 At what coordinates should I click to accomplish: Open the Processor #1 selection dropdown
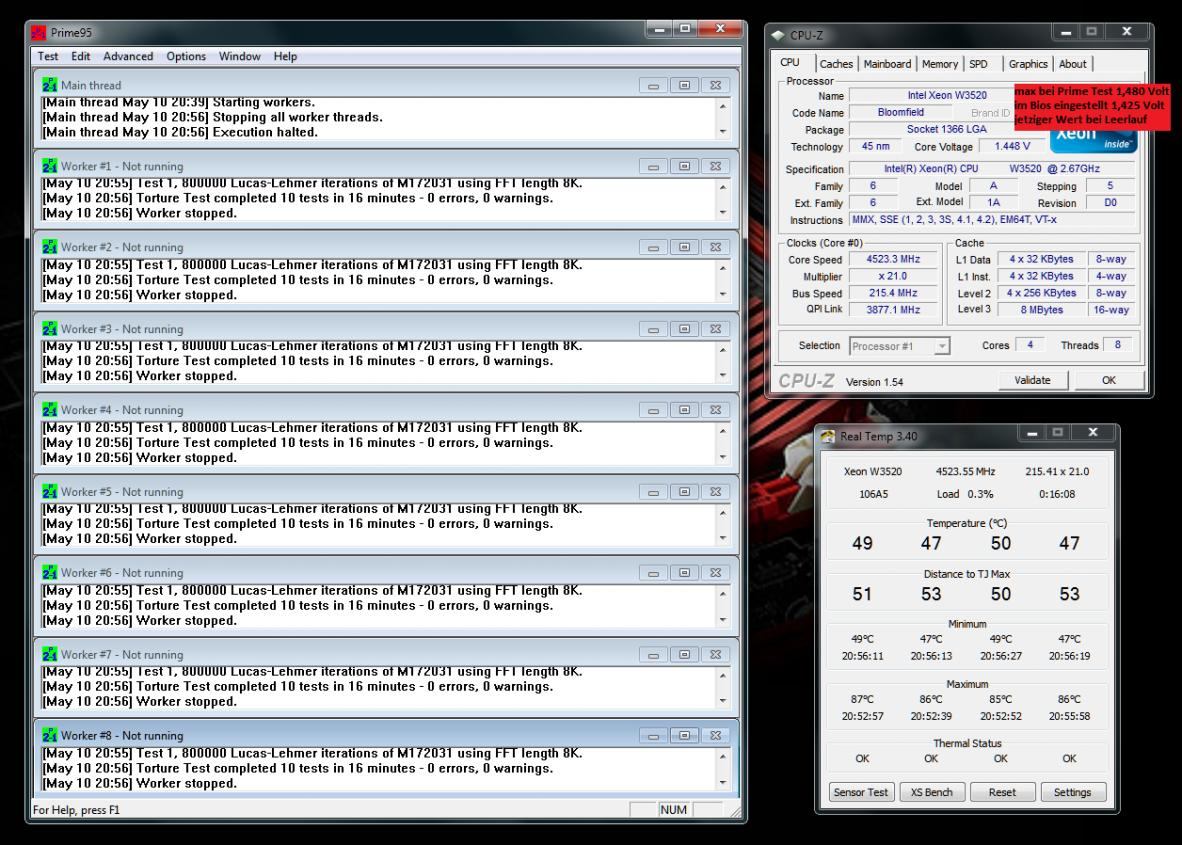click(x=899, y=346)
